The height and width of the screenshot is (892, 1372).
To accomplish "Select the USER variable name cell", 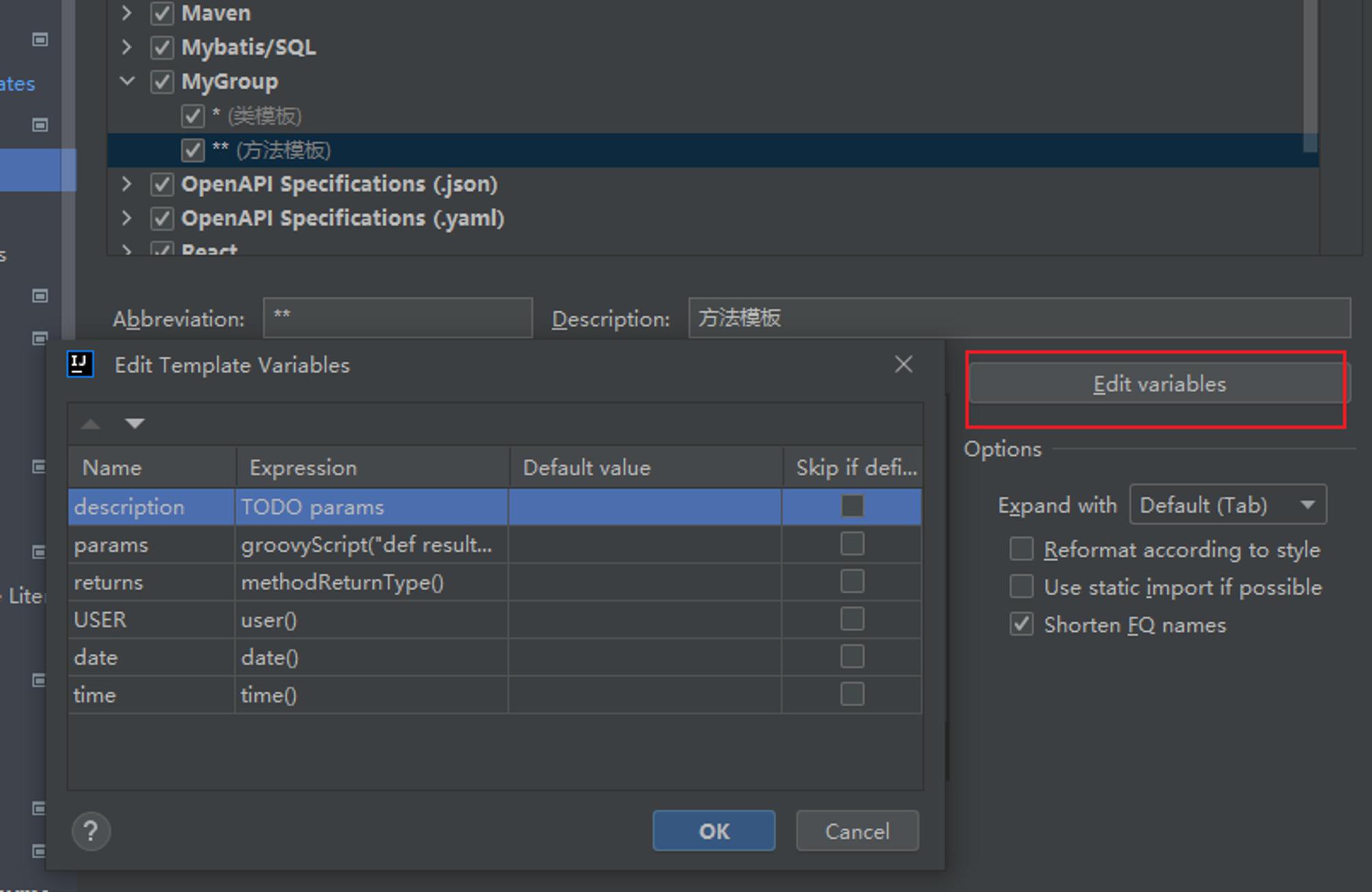I will coord(152,620).
